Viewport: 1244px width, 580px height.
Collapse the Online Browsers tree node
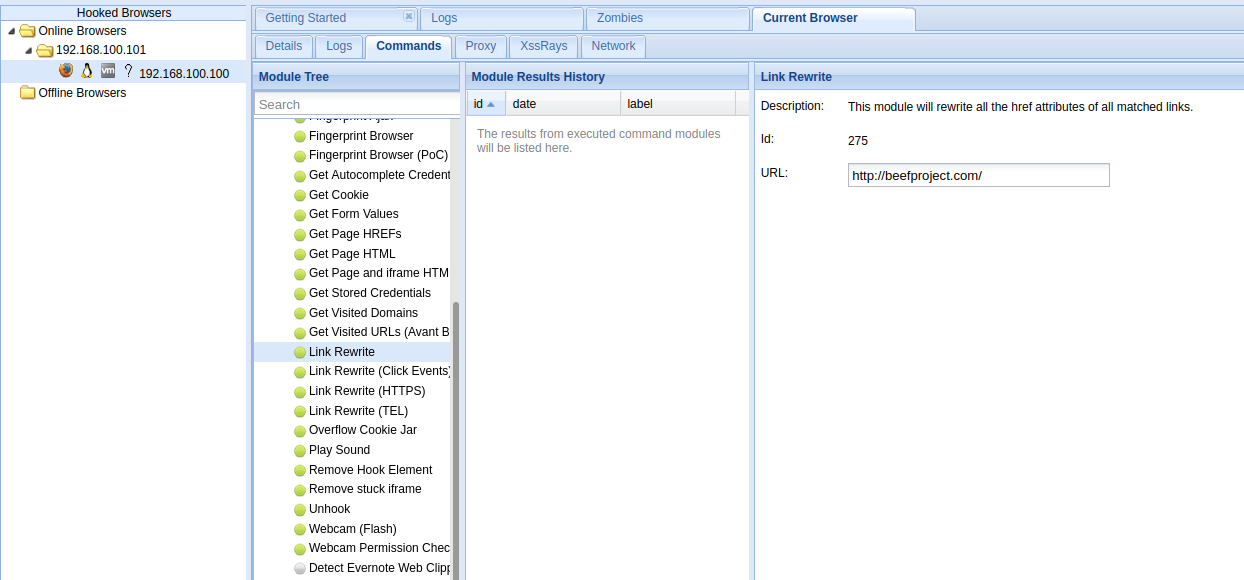point(11,31)
